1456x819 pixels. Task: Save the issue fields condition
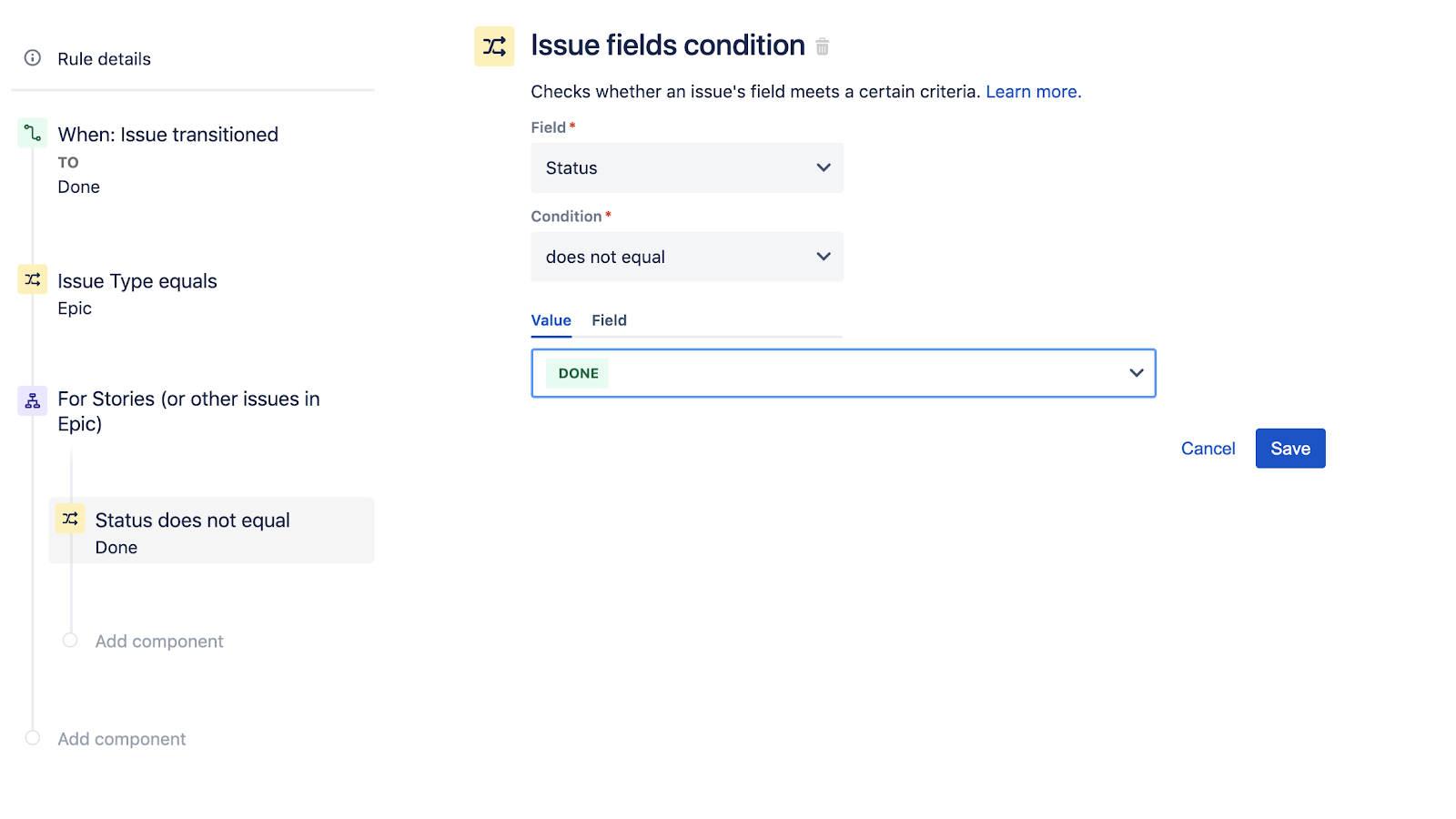[1289, 448]
